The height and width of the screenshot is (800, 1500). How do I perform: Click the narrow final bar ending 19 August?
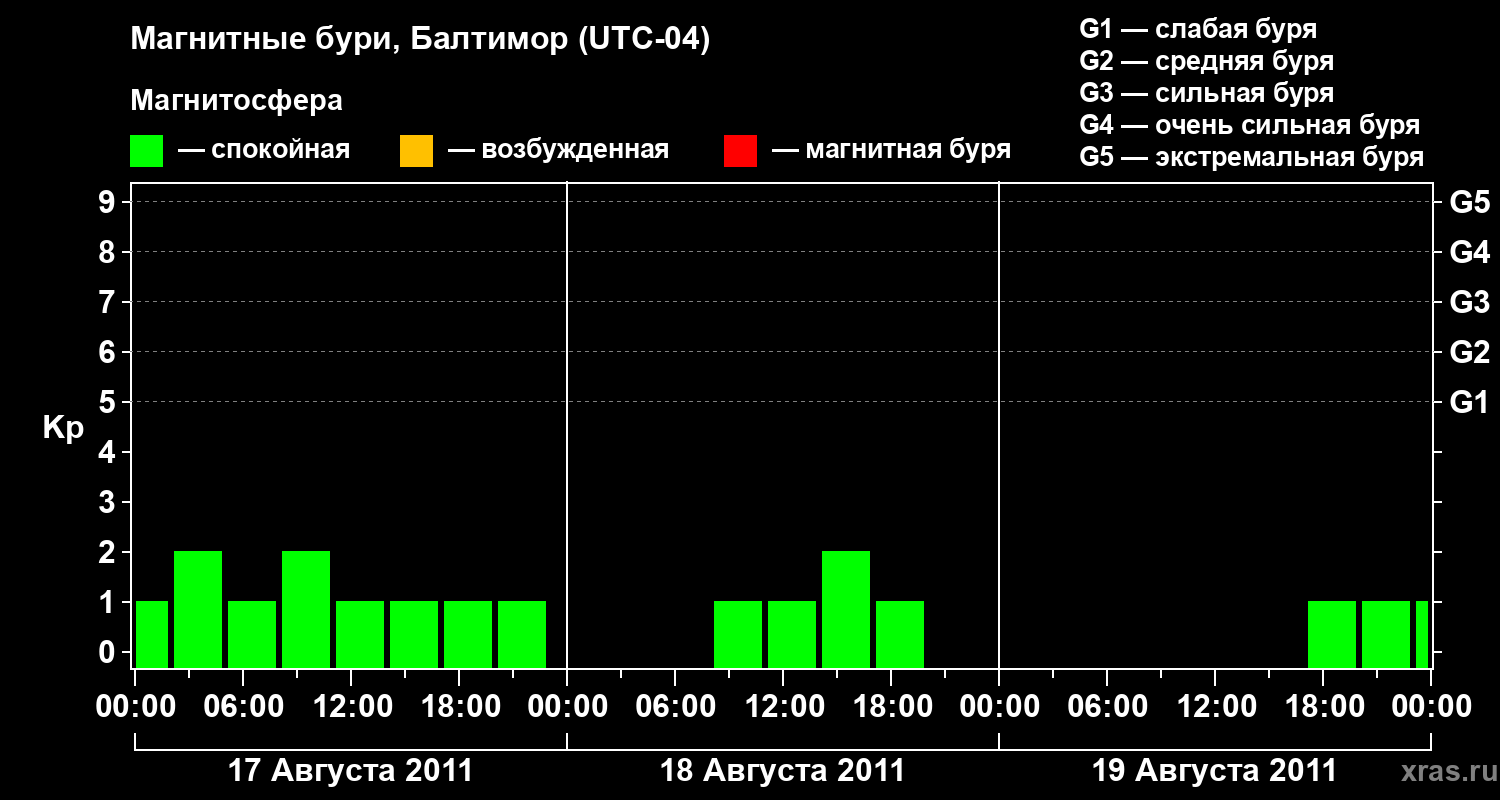1422,634
